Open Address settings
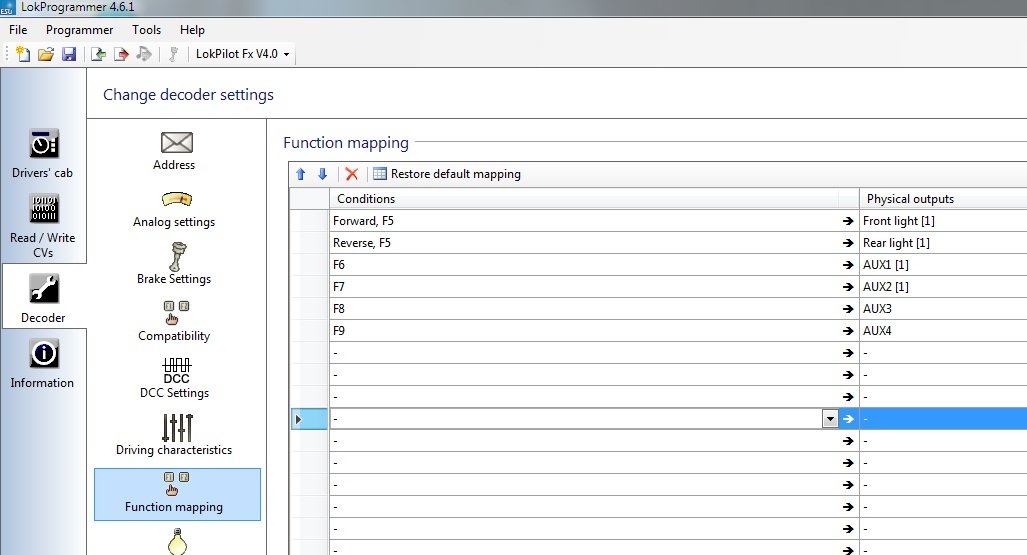The height and width of the screenshot is (555, 1027). click(x=174, y=151)
